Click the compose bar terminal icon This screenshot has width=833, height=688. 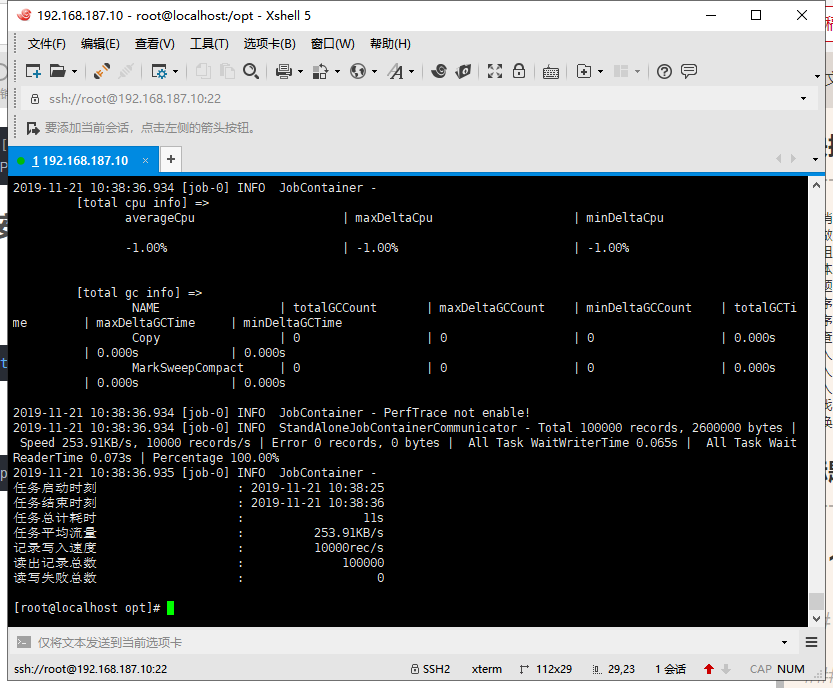pyautogui.click(x=23, y=642)
